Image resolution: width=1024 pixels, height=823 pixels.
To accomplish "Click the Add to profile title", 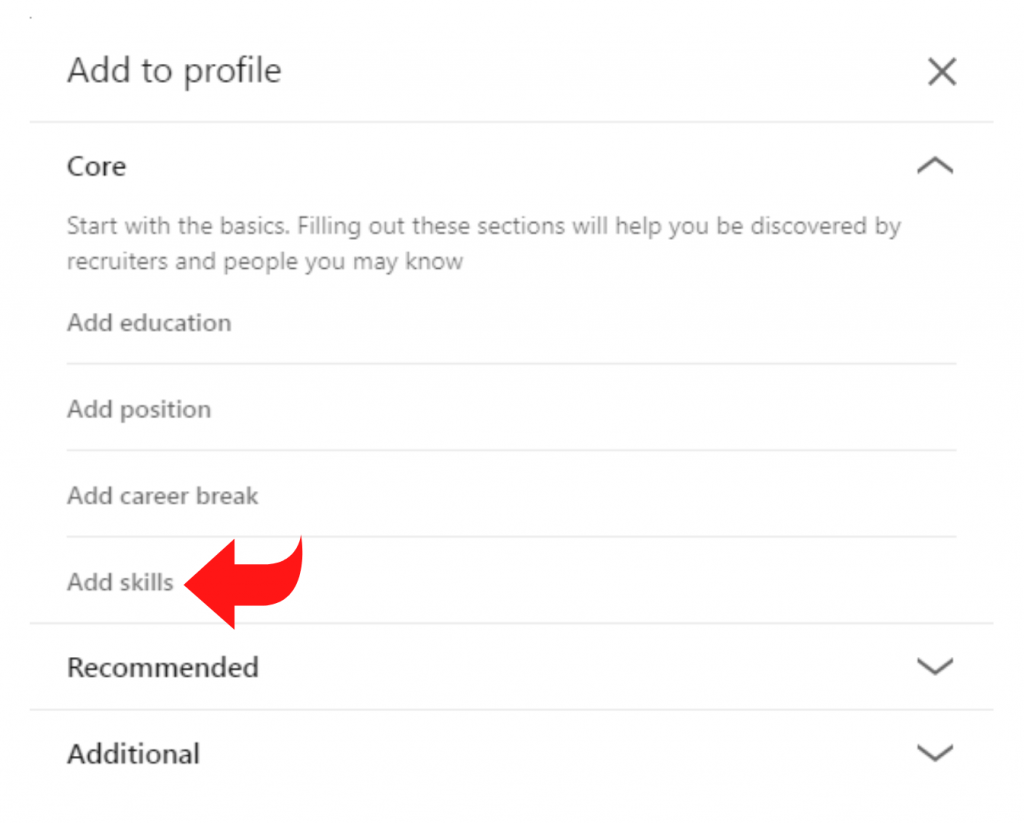I will (x=173, y=70).
